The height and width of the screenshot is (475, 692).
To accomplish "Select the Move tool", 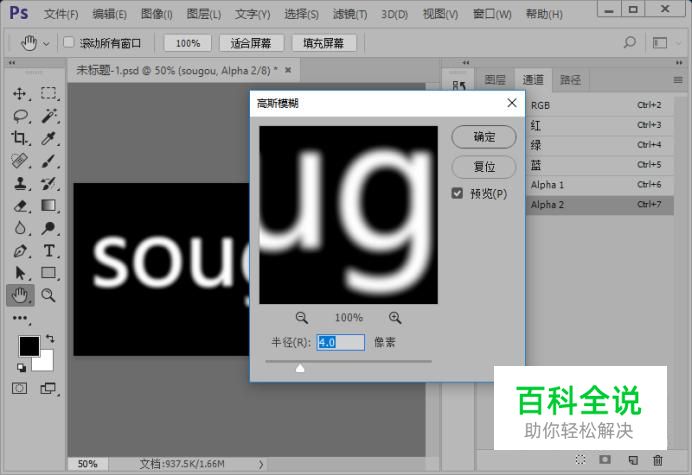I will [x=19, y=94].
